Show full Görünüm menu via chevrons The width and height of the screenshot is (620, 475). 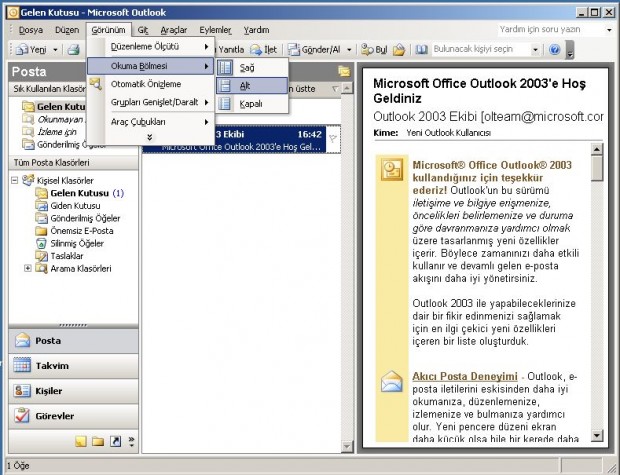click(x=149, y=137)
